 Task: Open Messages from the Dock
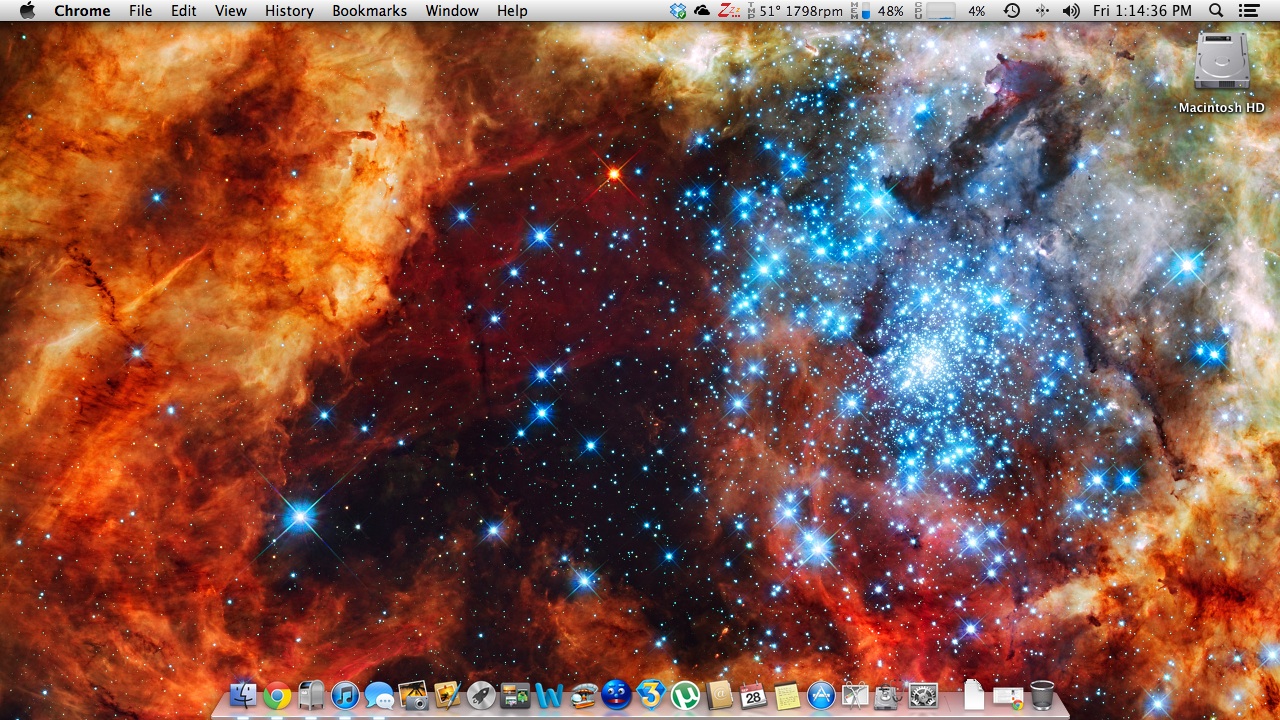click(x=379, y=695)
